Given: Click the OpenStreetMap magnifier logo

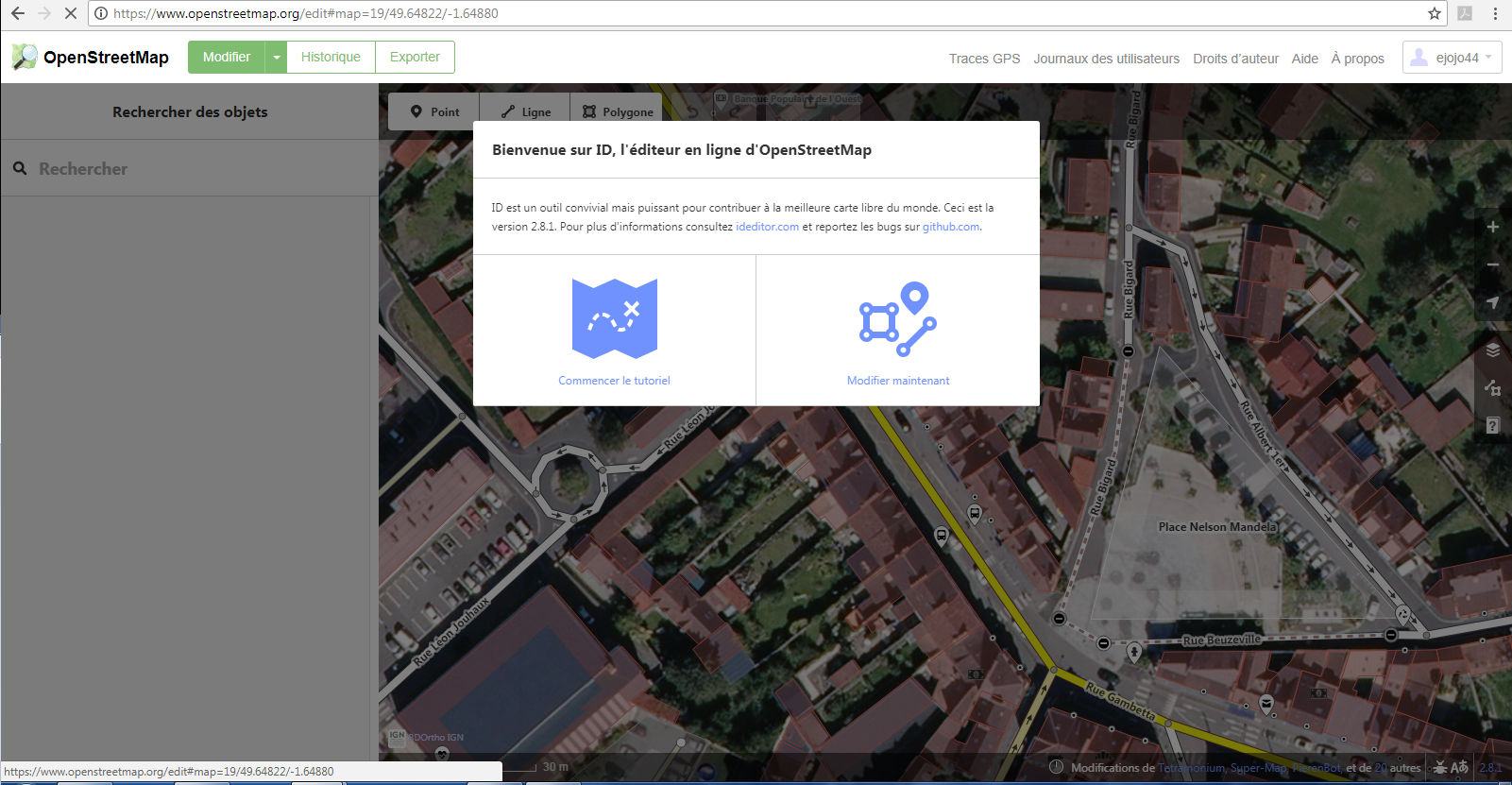Looking at the screenshot, I should 25,57.
